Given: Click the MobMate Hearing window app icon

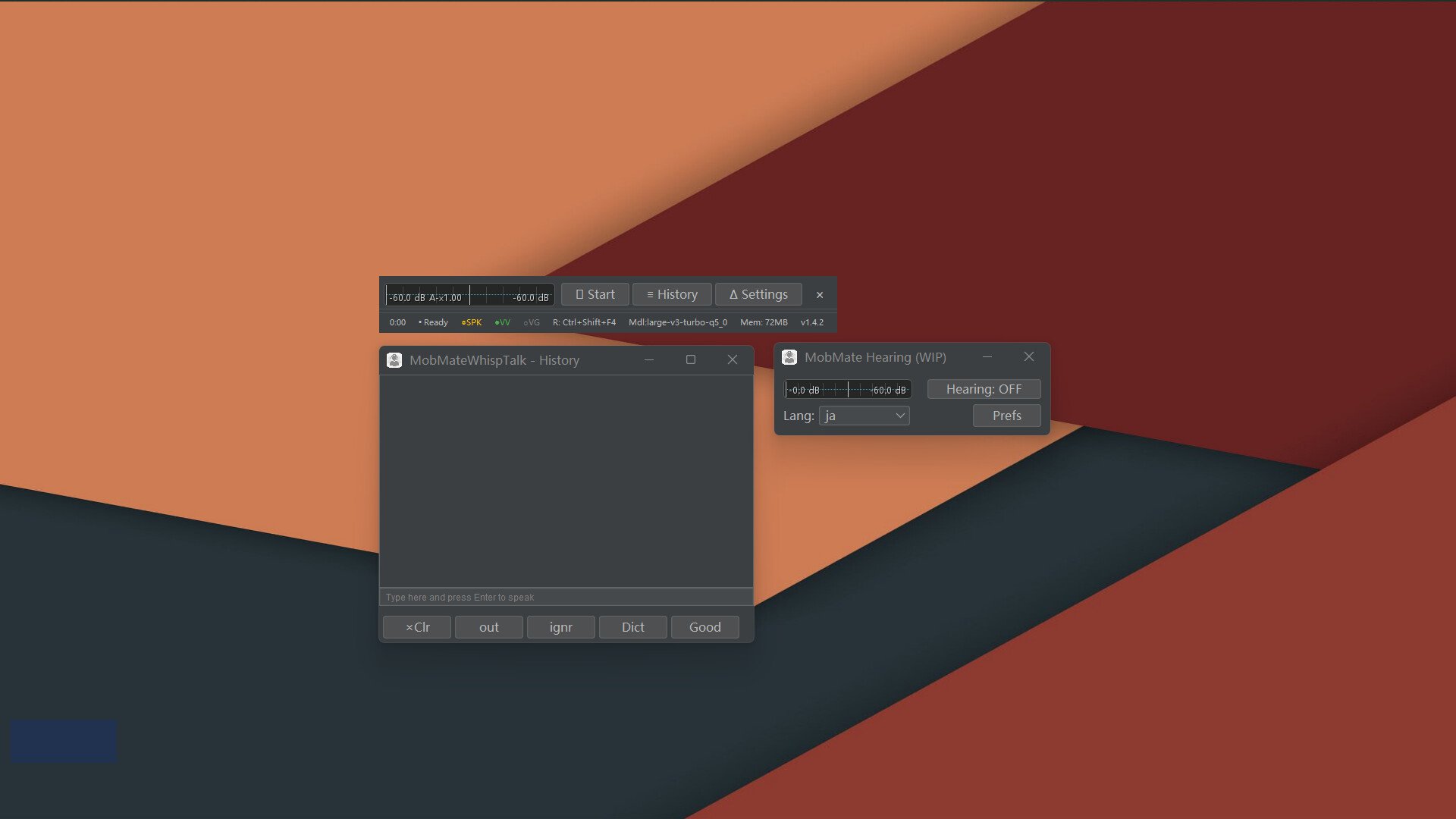Looking at the screenshot, I should [x=789, y=356].
